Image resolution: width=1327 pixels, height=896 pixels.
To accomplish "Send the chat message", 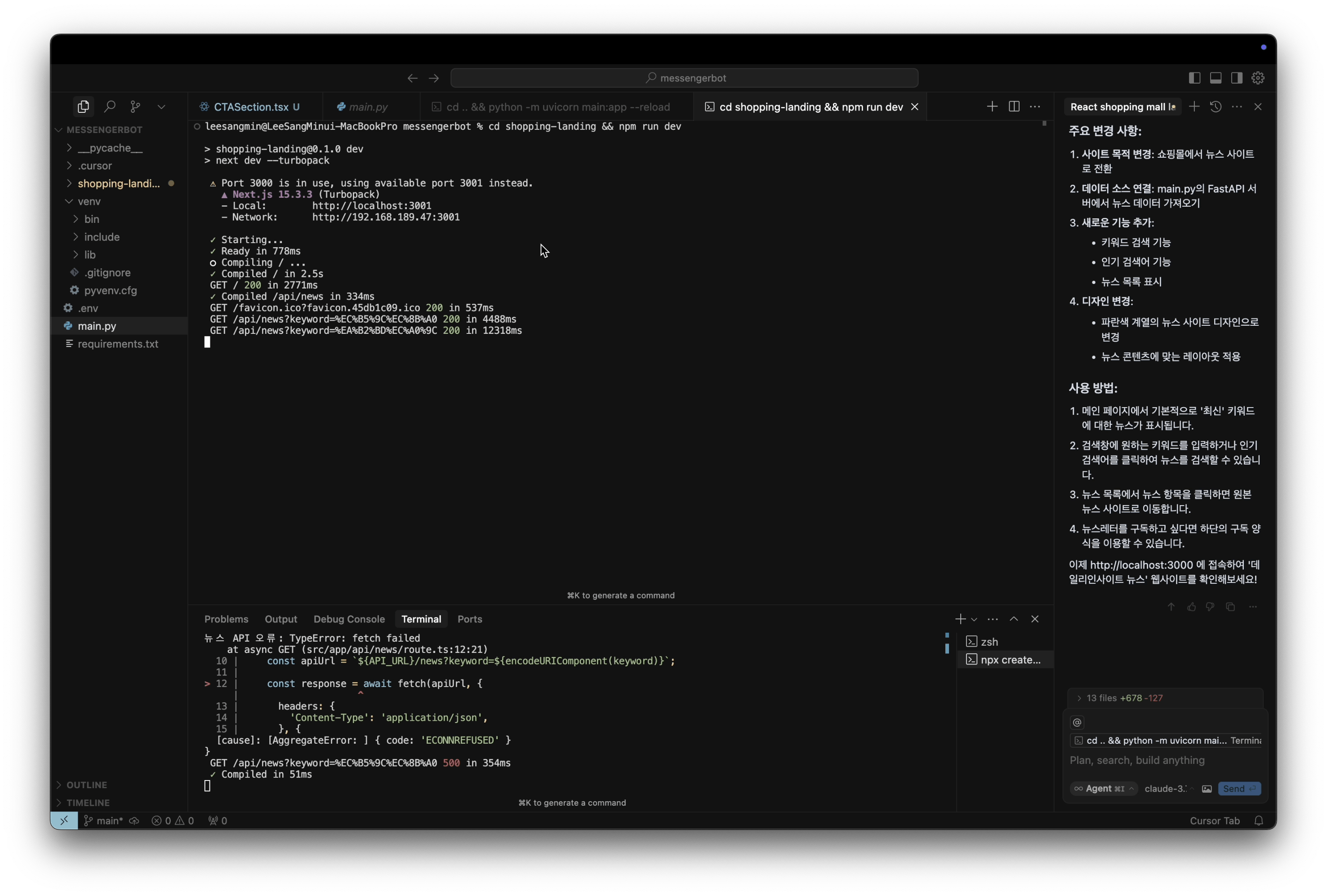I will click(1239, 789).
